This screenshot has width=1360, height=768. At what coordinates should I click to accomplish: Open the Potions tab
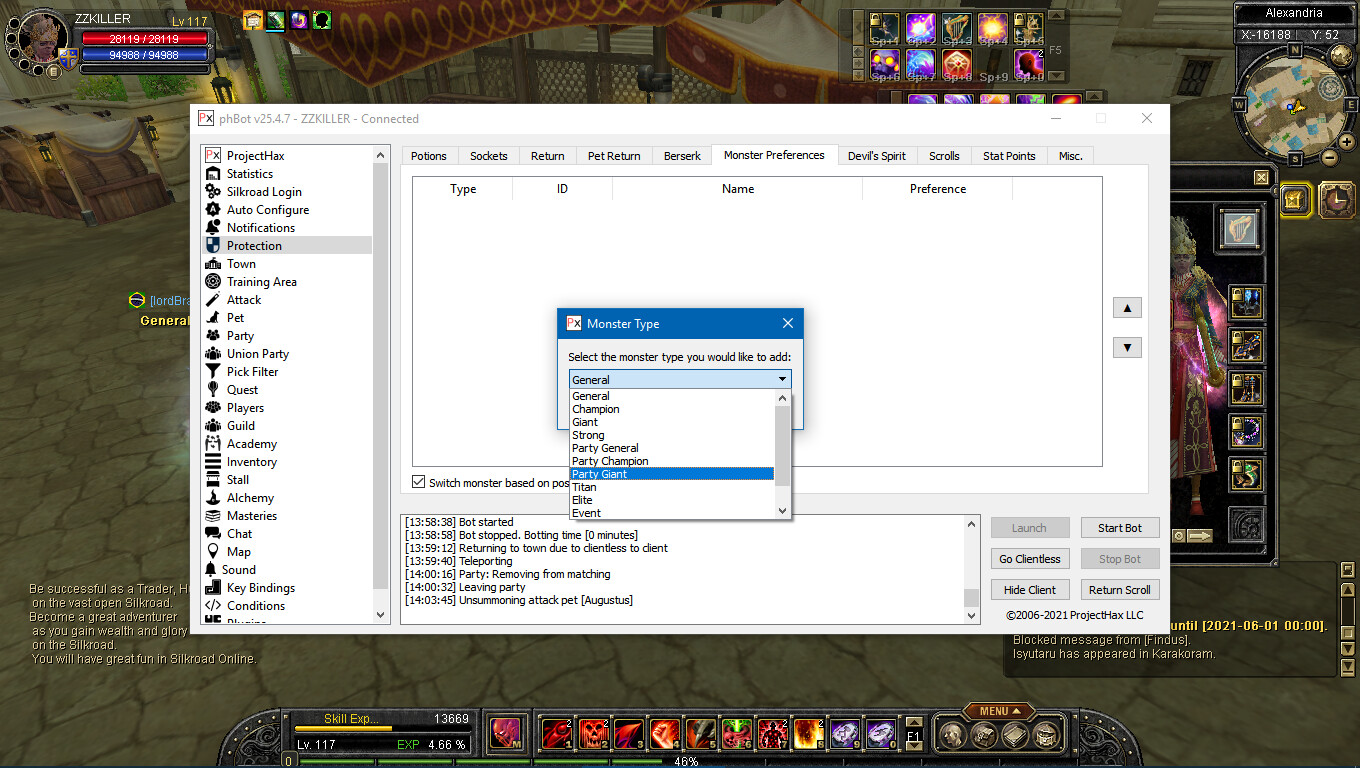(429, 156)
